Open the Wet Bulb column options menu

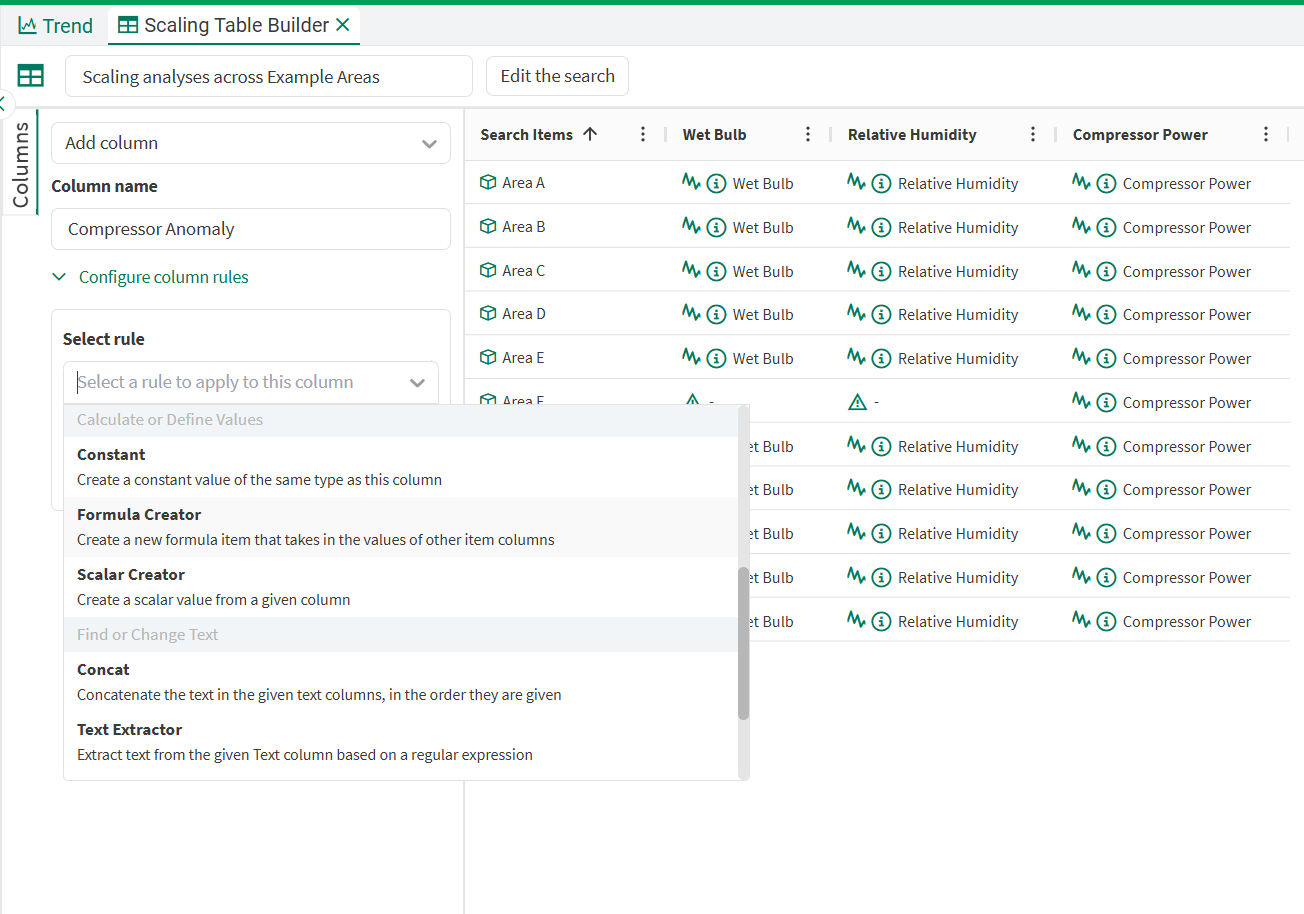808,134
